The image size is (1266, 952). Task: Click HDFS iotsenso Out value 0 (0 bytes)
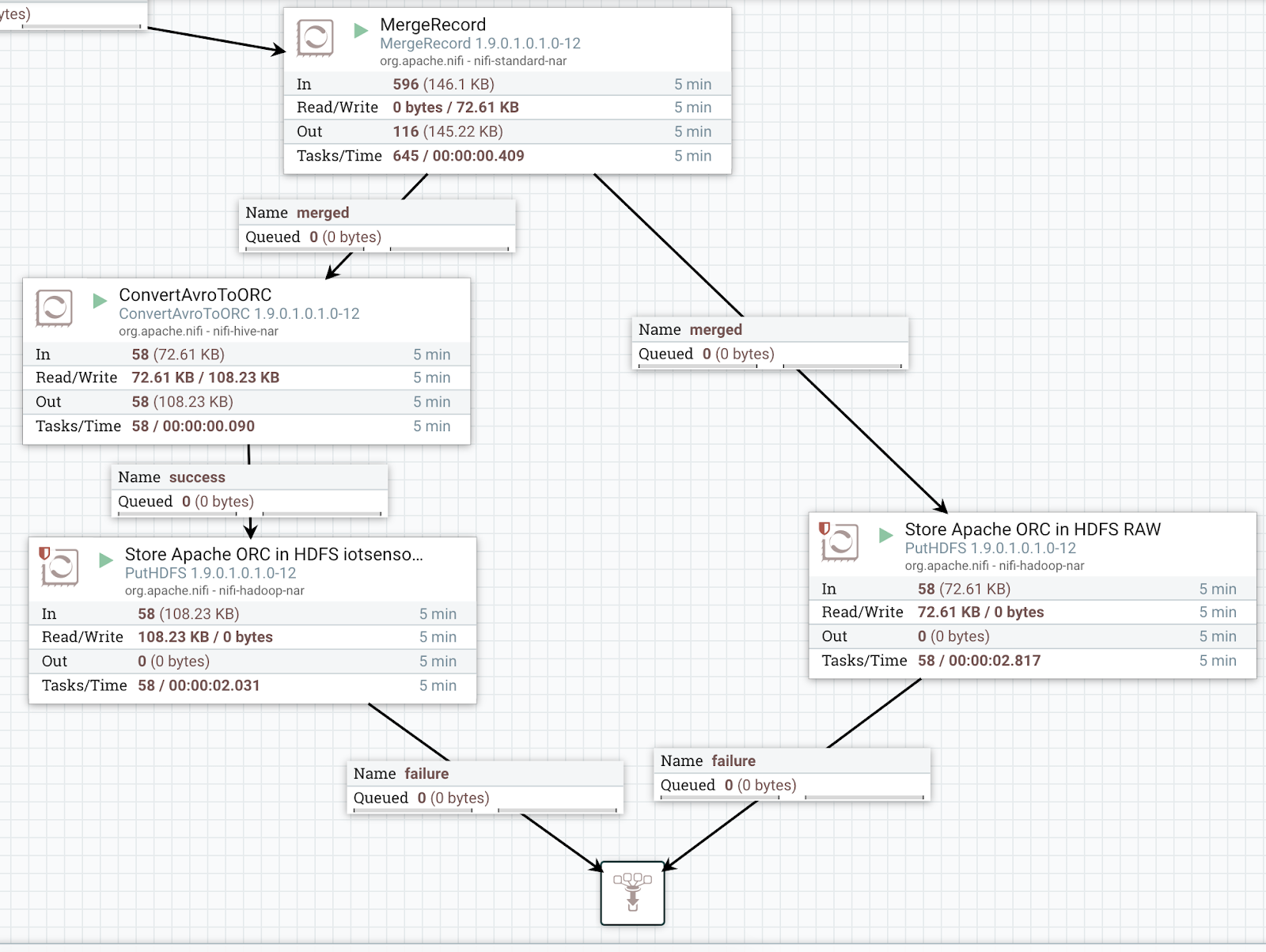[173, 662]
